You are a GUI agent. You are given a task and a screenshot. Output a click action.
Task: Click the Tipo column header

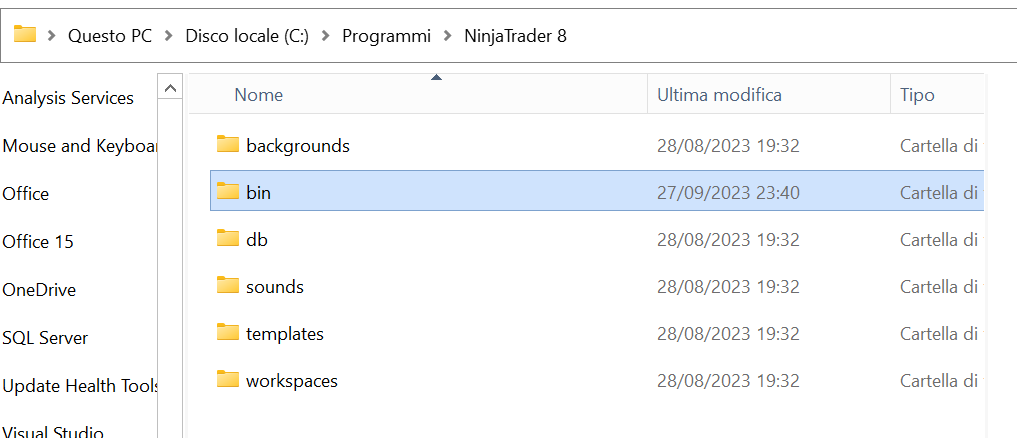pyautogui.click(x=917, y=95)
